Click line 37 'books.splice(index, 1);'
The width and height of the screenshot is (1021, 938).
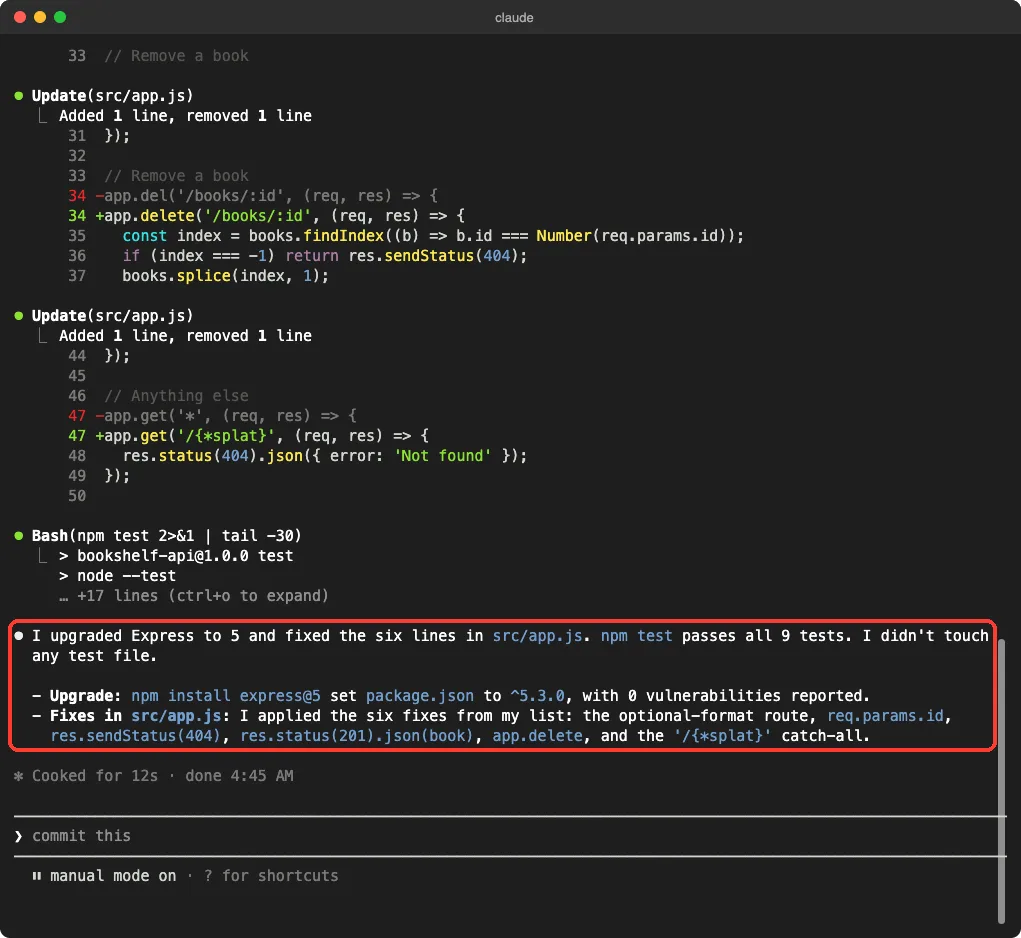[225, 276]
